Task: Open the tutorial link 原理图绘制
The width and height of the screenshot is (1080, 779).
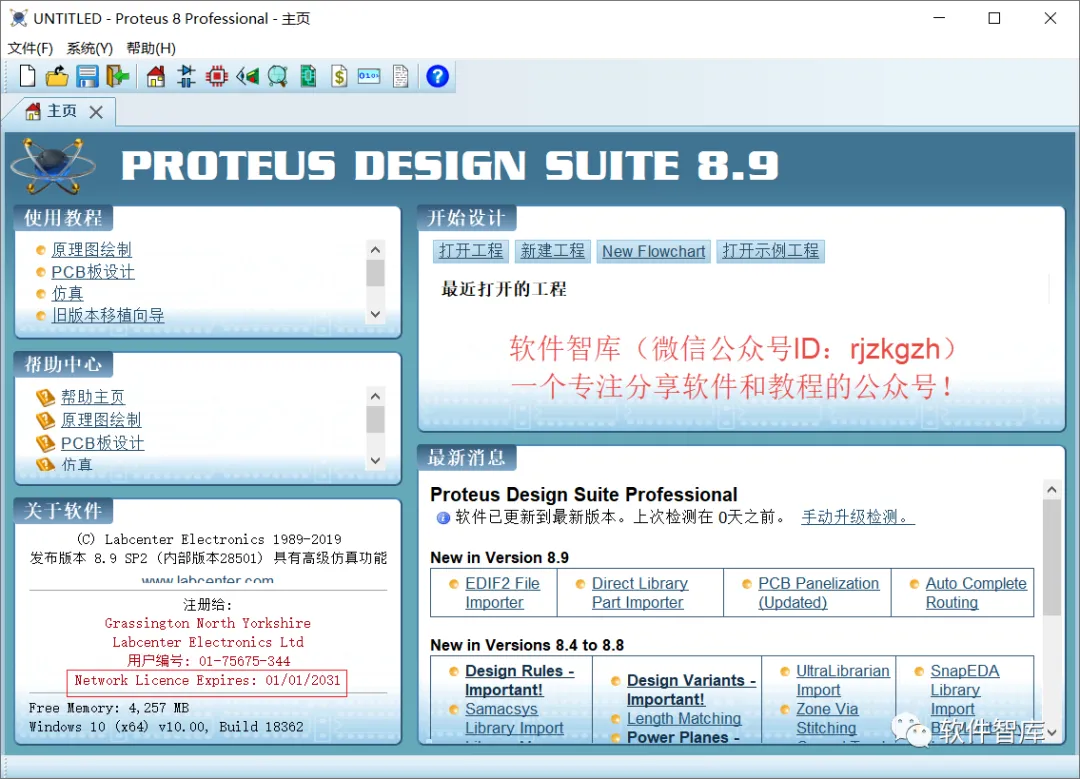Action: point(92,250)
